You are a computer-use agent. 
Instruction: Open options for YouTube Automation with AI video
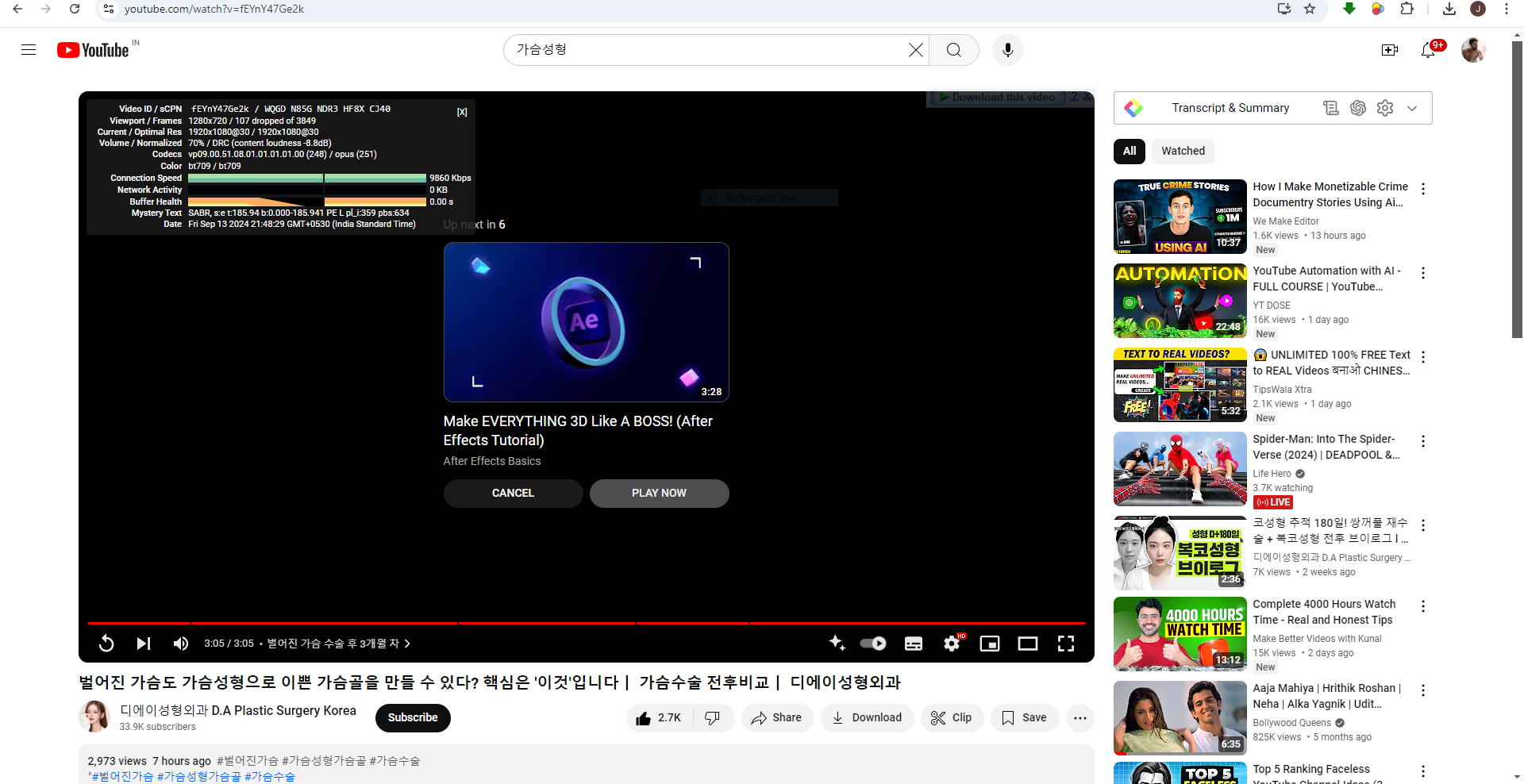pyautogui.click(x=1423, y=273)
